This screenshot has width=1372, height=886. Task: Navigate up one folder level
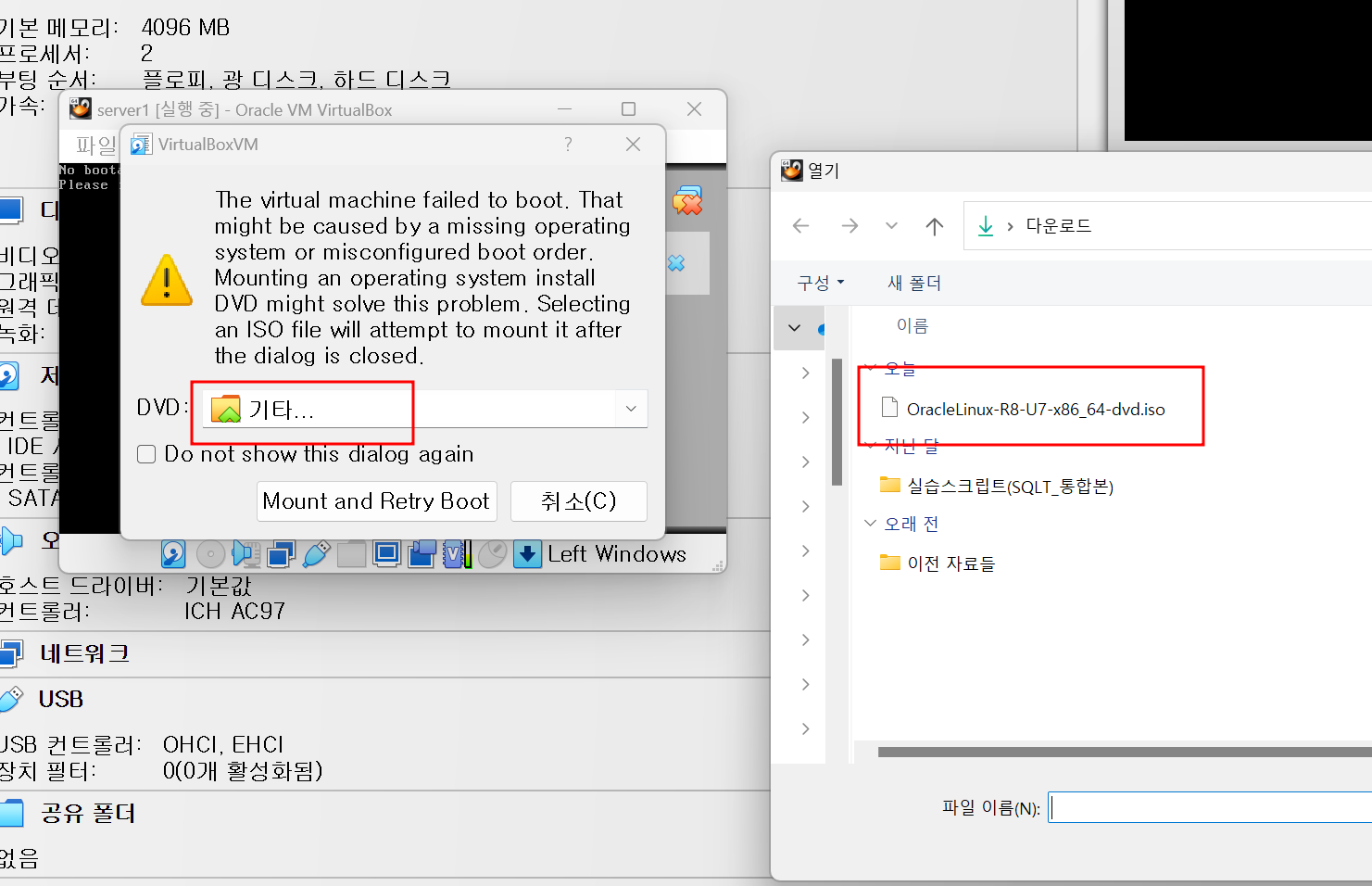tap(935, 225)
